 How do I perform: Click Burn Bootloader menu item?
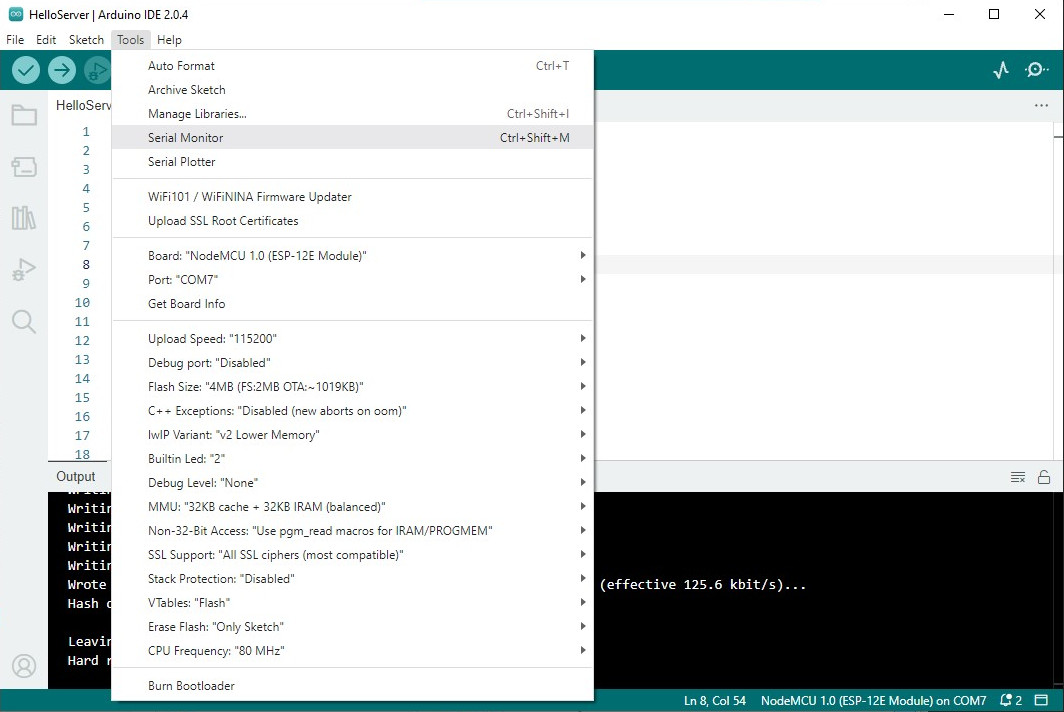point(191,686)
